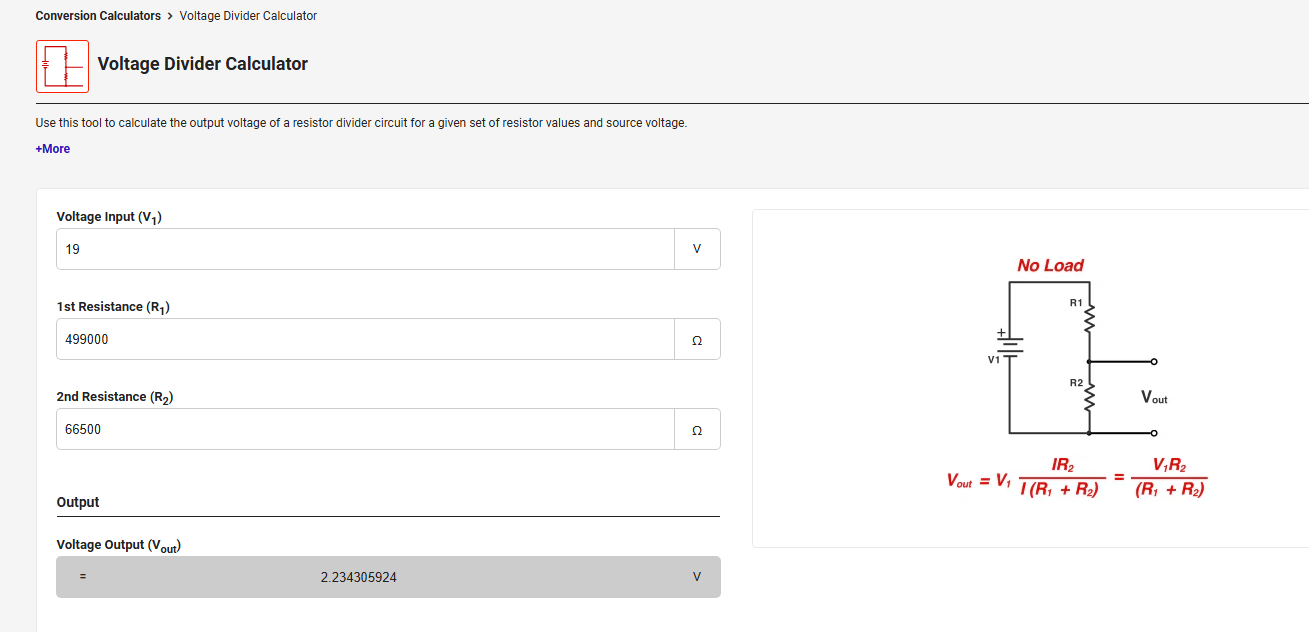The width and height of the screenshot is (1309, 632).
Task: Open the V unit selector for Voltage Output
Action: [697, 577]
